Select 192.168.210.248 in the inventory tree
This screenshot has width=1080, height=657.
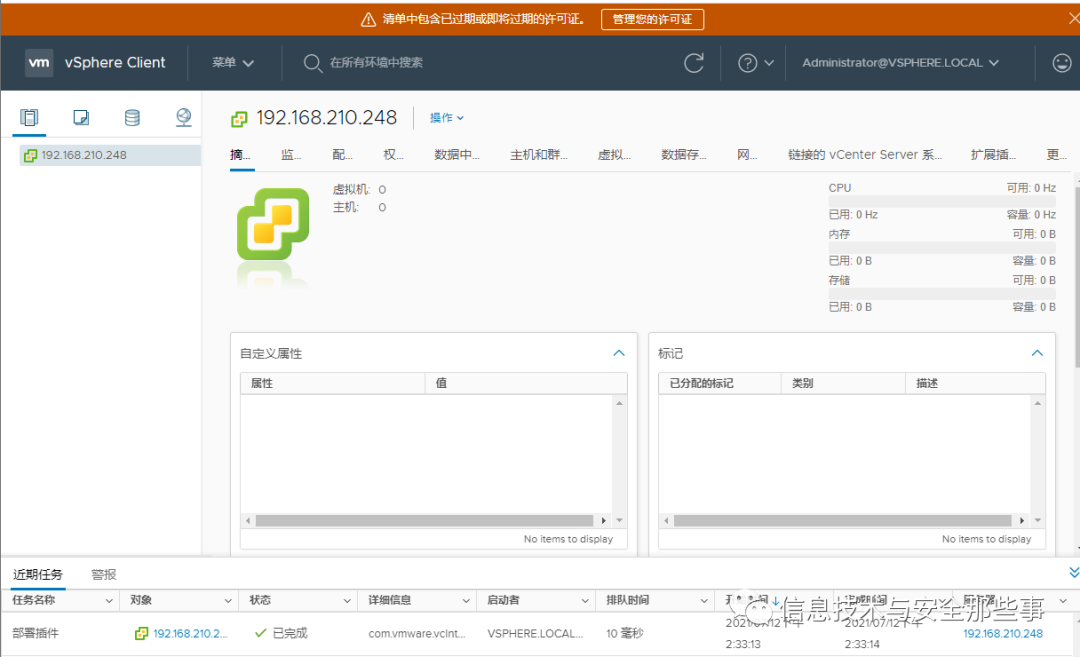pyautogui.click(x=110, y=155)
